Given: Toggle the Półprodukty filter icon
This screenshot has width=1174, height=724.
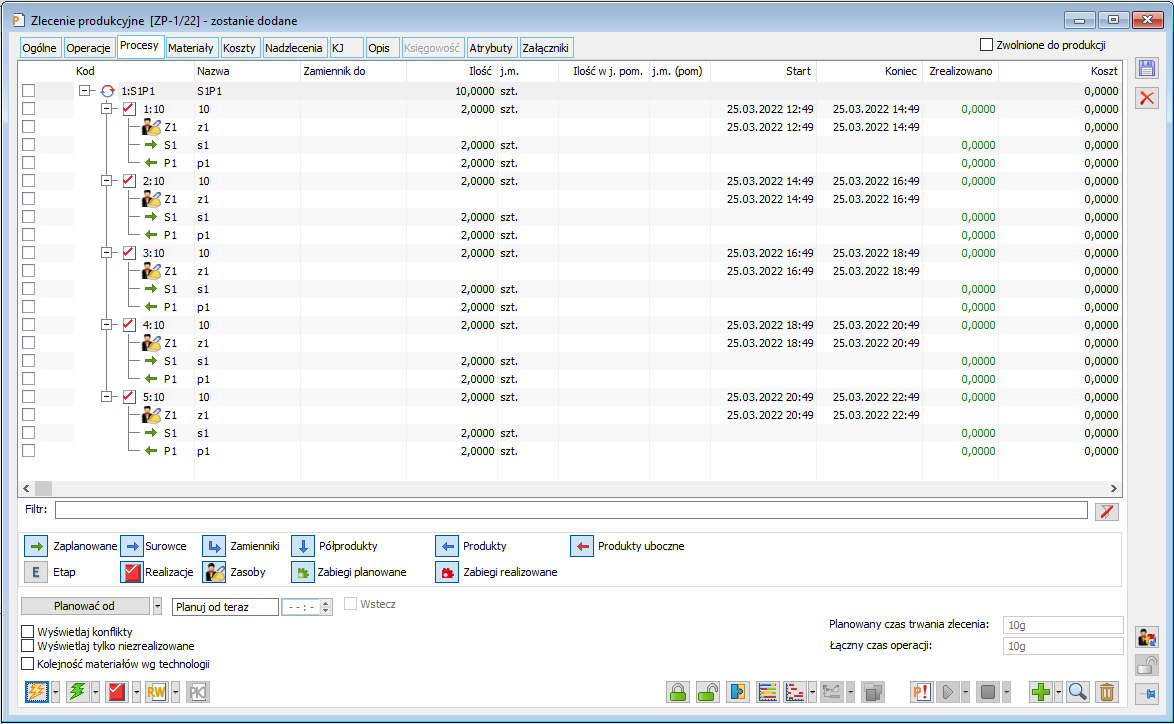Looking at the screenshot, I should [x=302, y=546].
